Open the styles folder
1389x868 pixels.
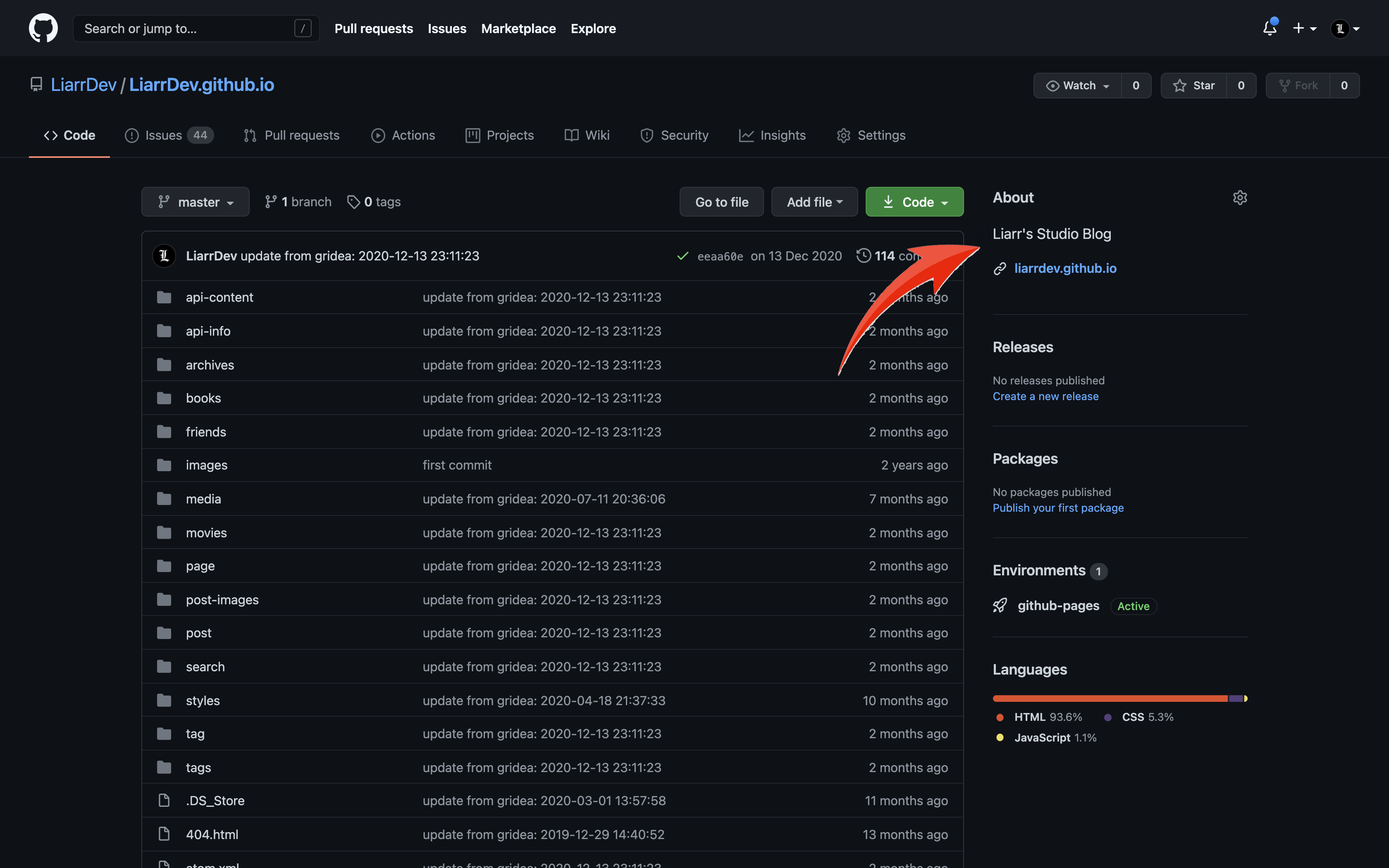[x=203, y=700]
